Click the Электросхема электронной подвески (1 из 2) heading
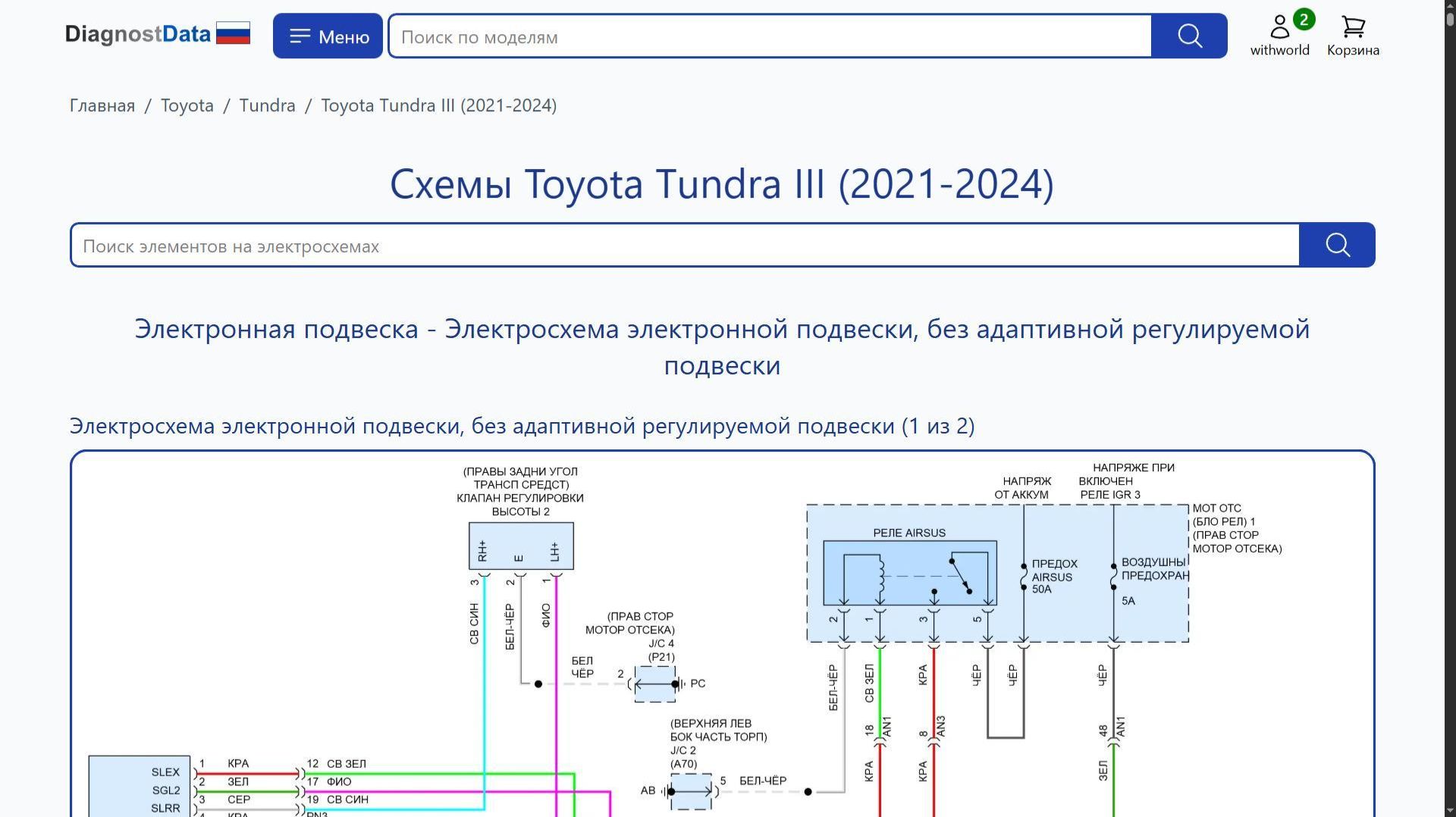1456x817 pixels. coord(522,426)
